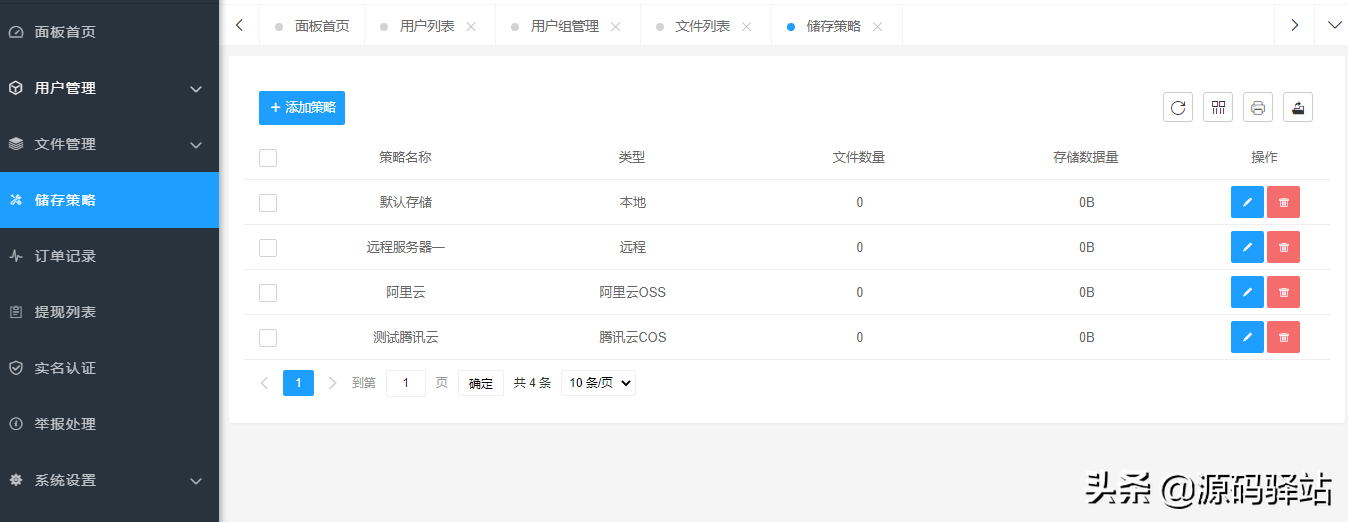Viewport: 1348px width, 522px height.
Task: Click the 提现列表 list icon in sidebar
Action: (16, 312)
